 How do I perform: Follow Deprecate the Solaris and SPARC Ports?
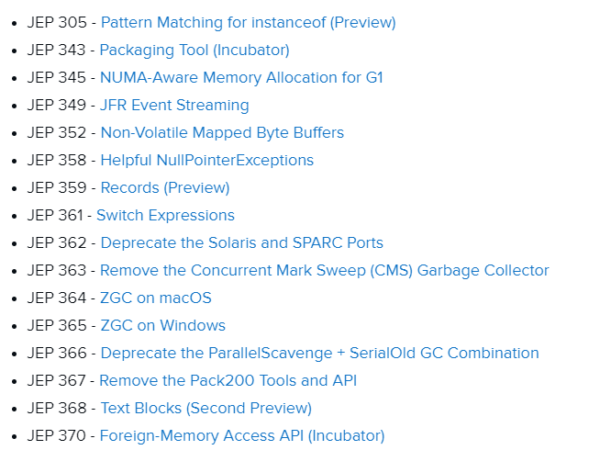click(x=242, y=243)
